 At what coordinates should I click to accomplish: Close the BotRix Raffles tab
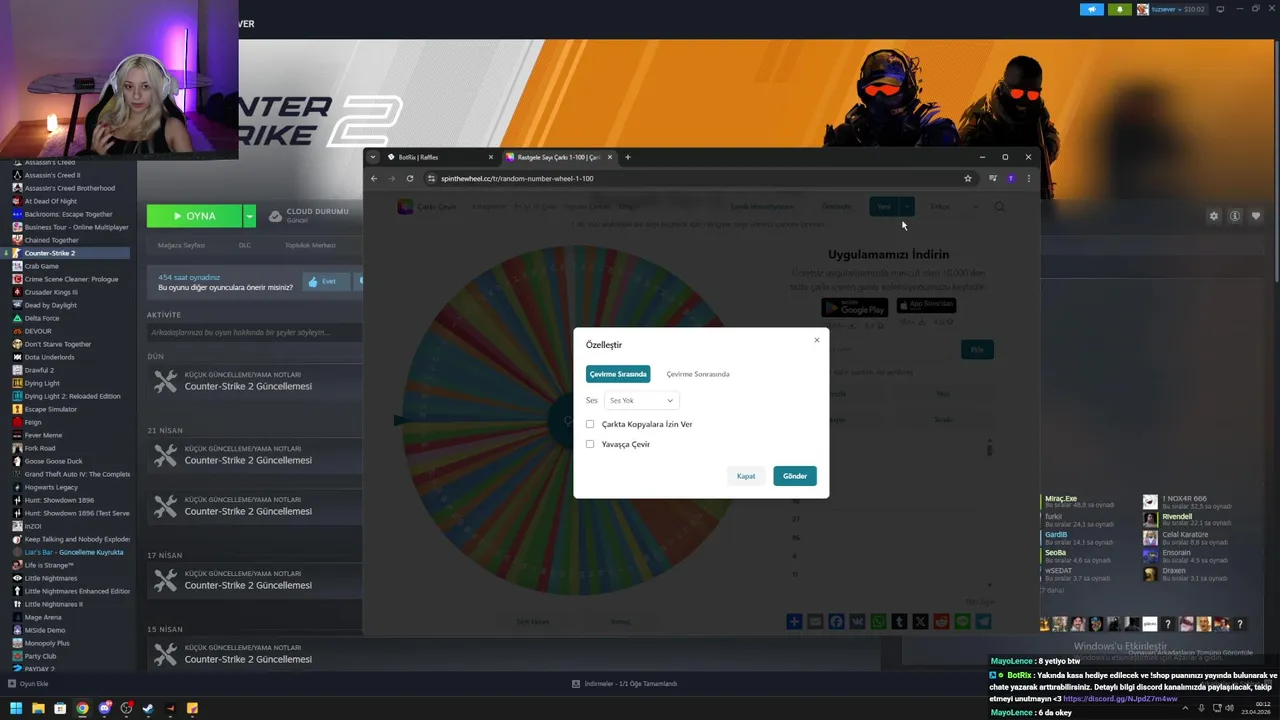tap(491, 157)
